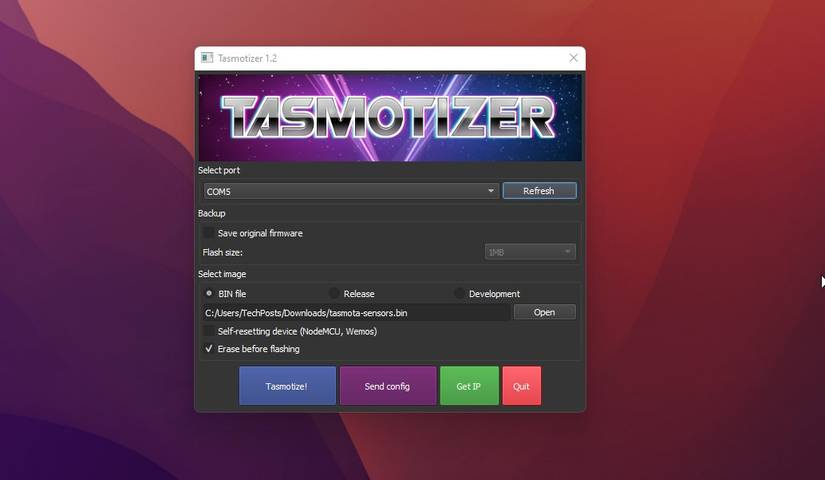Click the Flash size: label
This screenshot has width=825, height=480.
click(x=223, y=252)
